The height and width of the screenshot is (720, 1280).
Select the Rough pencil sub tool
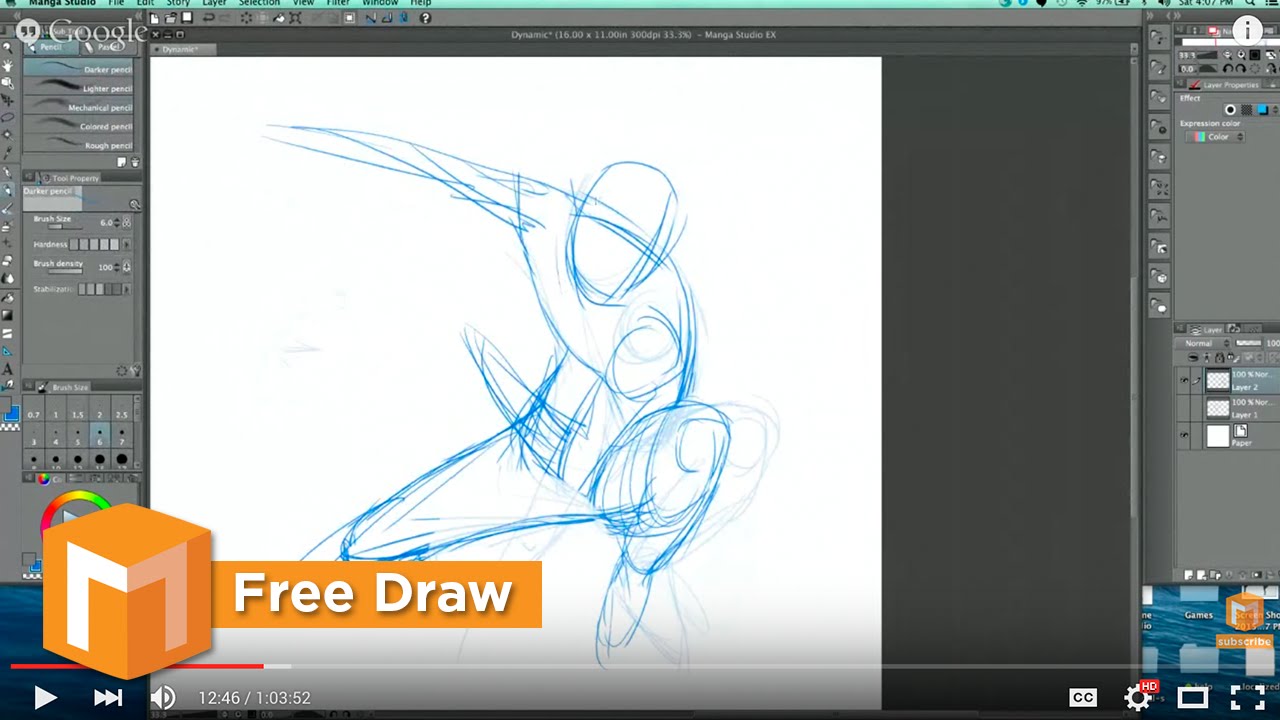click(79, 145)
